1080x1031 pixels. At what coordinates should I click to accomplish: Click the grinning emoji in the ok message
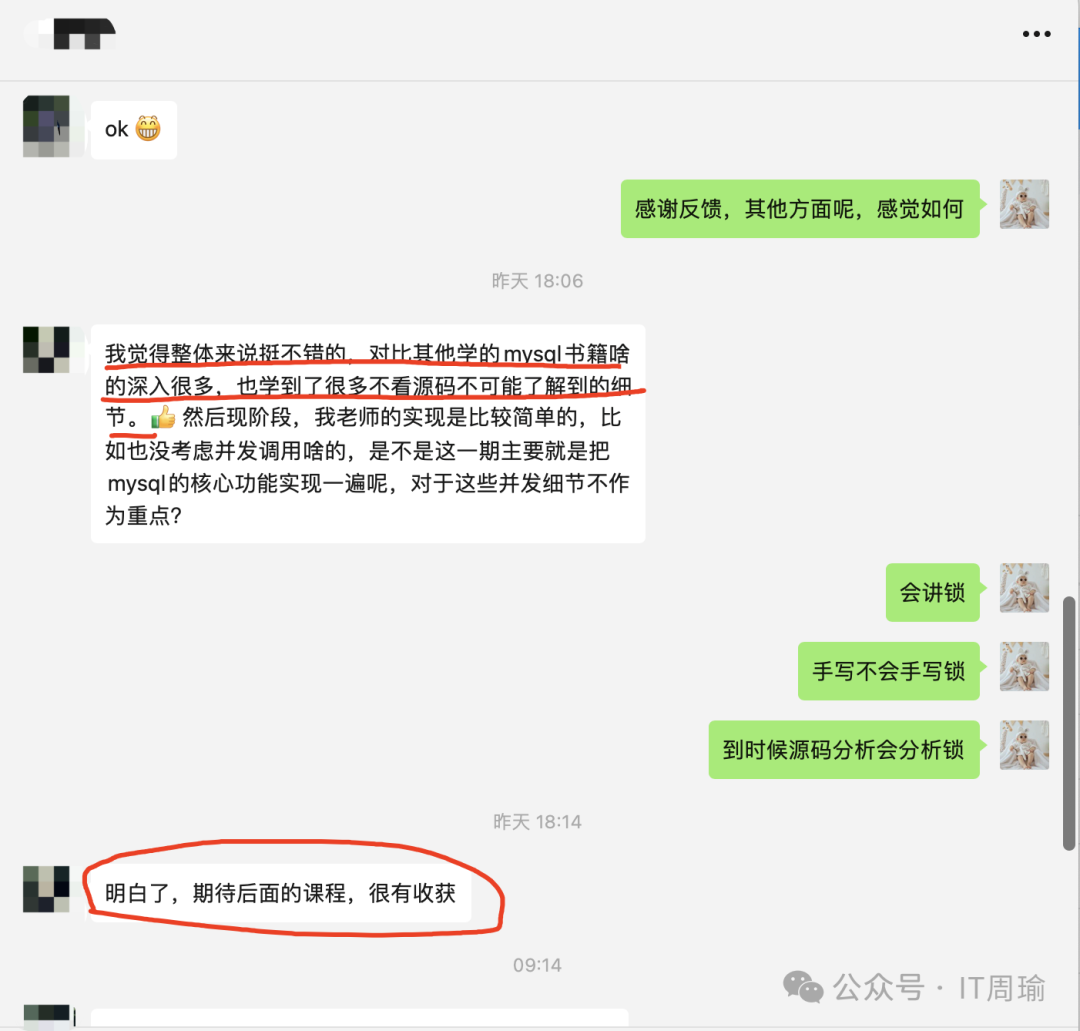[x=148, y=129]
